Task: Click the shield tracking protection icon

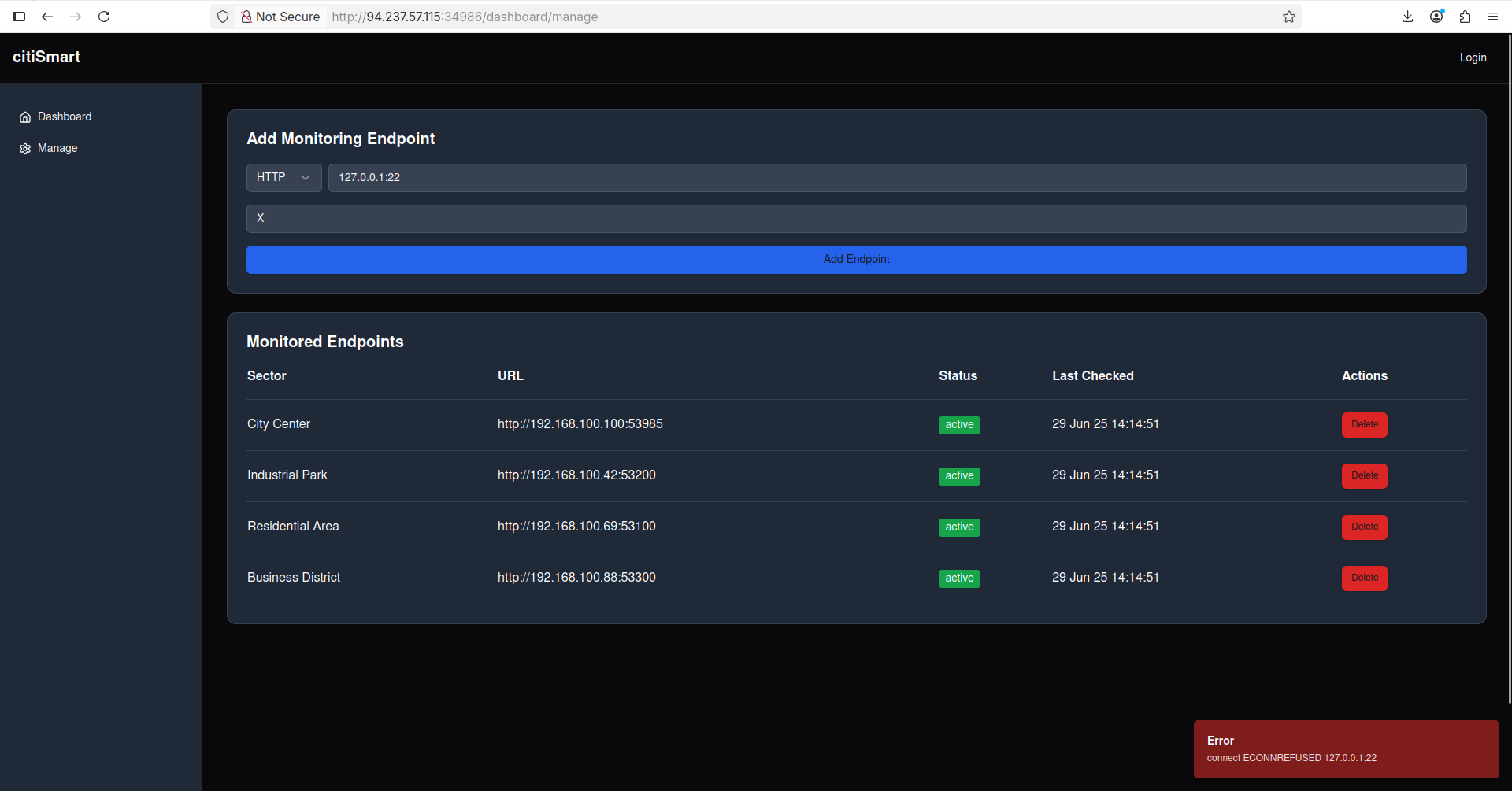Action: click(x=223, y=17)
